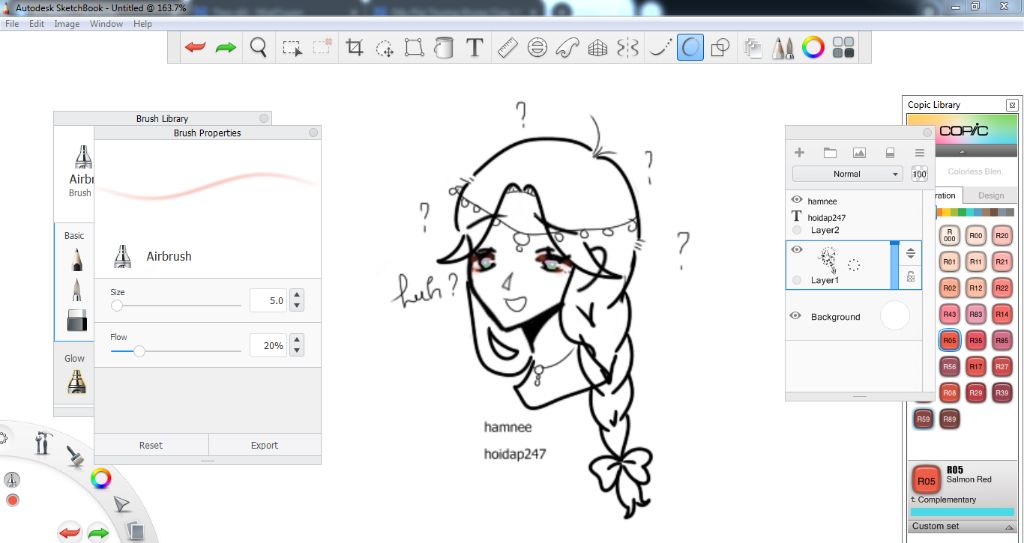
Task: Select the Glow brush in Brush Library
Action: tap(76, 382)
